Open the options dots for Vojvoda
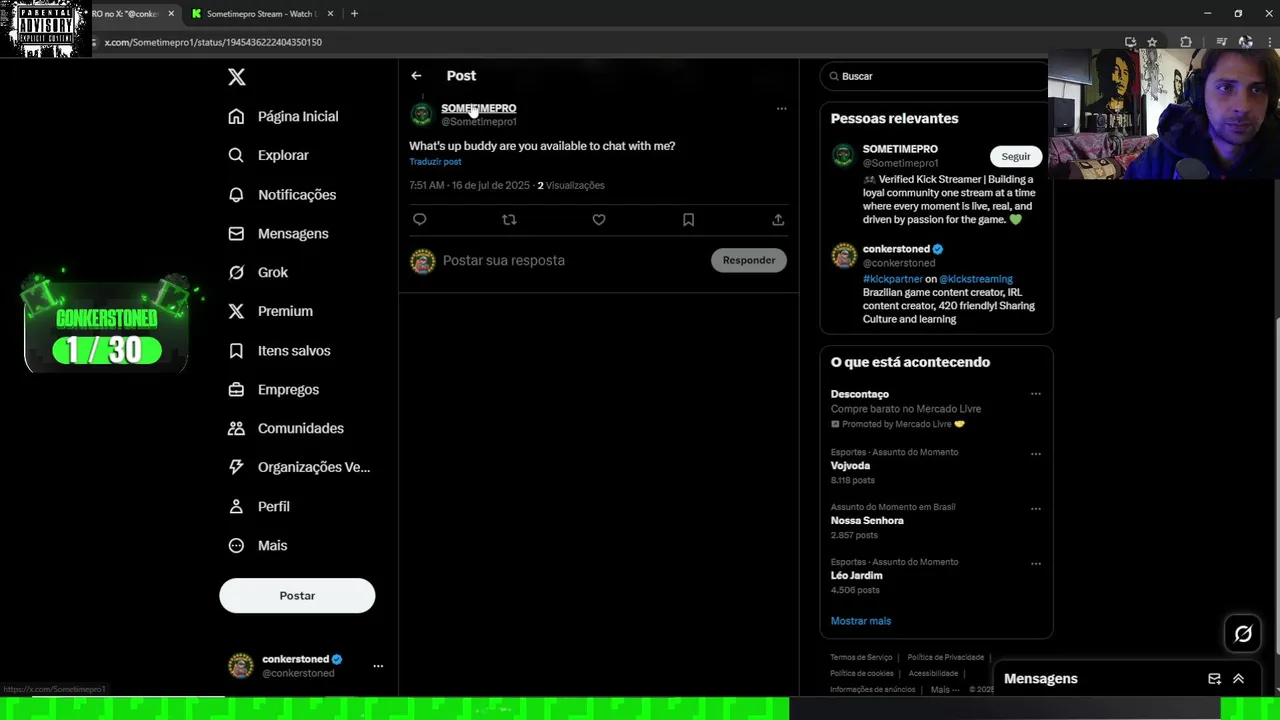Image resolution: width=1280 pixels, height=720 pixels. click(x=1036, y=454)
